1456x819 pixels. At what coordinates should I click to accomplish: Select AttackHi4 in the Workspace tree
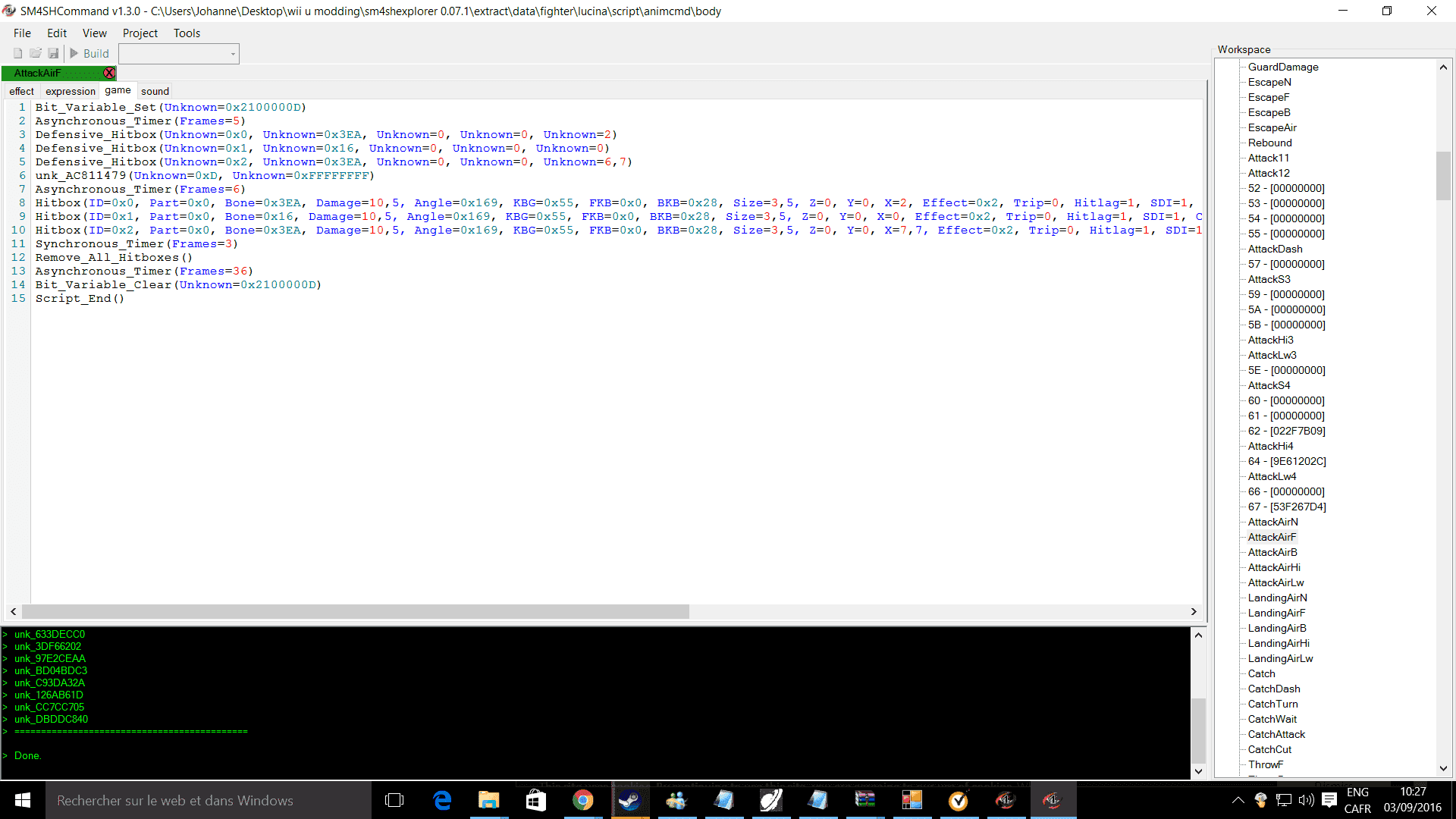1271,446
